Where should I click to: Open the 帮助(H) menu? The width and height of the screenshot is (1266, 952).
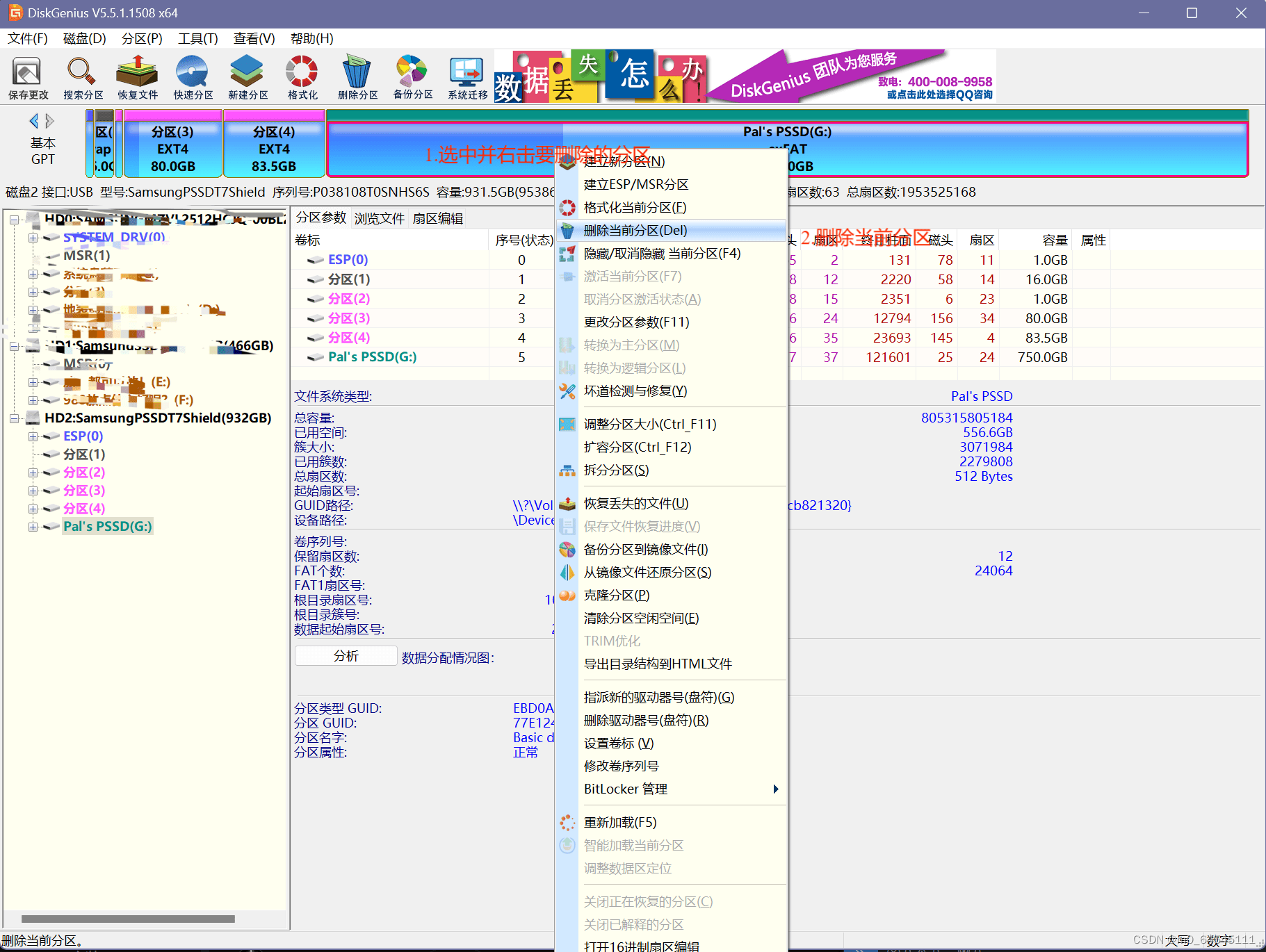[311, 38]
